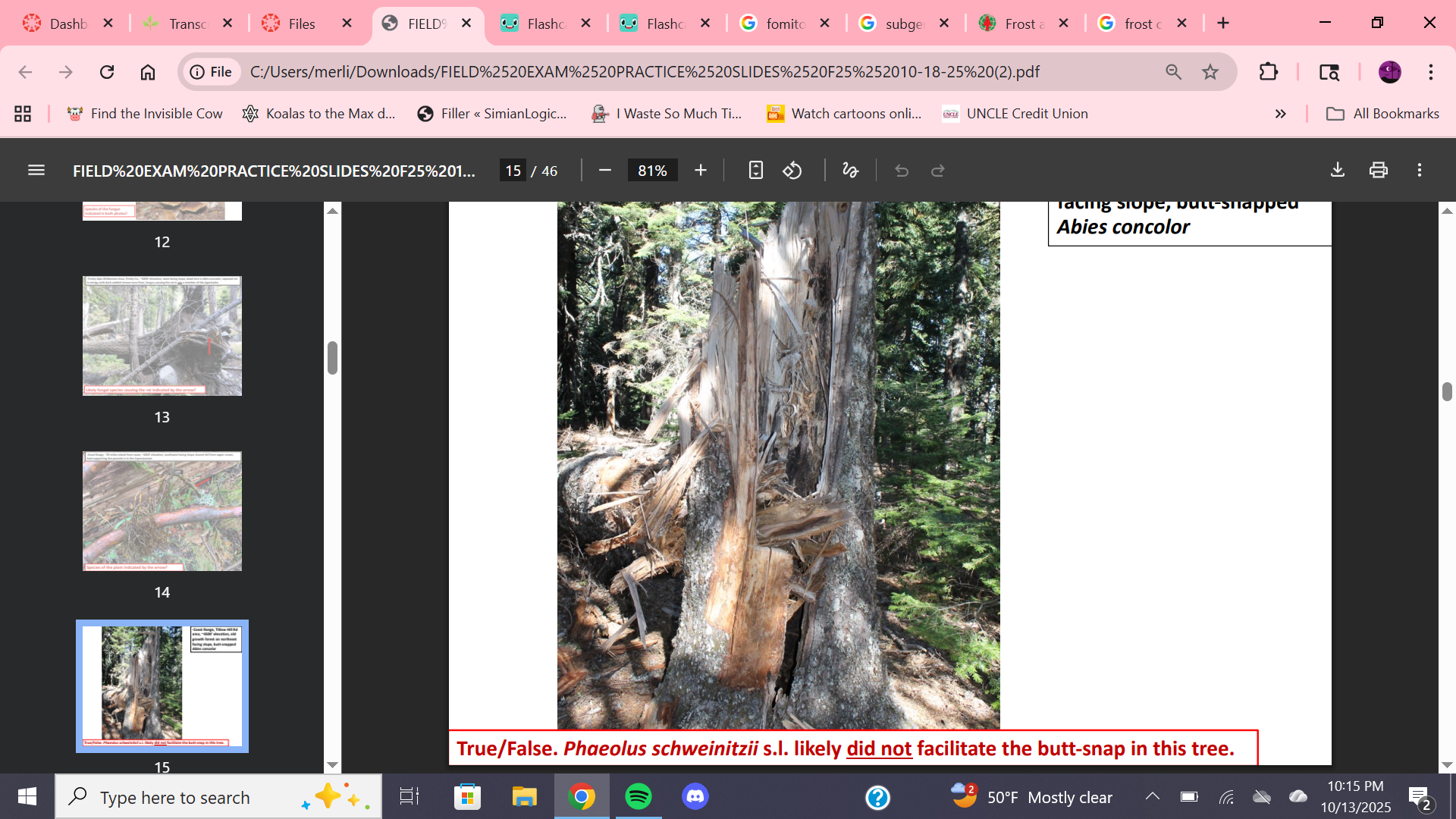The image size is (1456, 819).
Task: Open the UNCLE Credit Union bookmark
Action: coord(1015,114)
